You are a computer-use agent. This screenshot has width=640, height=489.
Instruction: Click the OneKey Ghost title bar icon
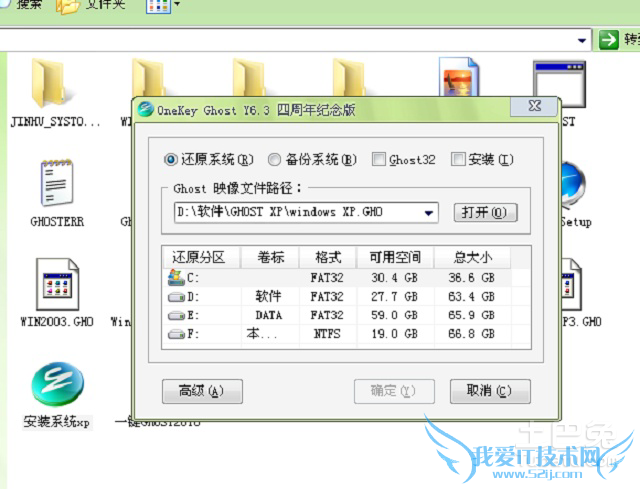[145, 109]
